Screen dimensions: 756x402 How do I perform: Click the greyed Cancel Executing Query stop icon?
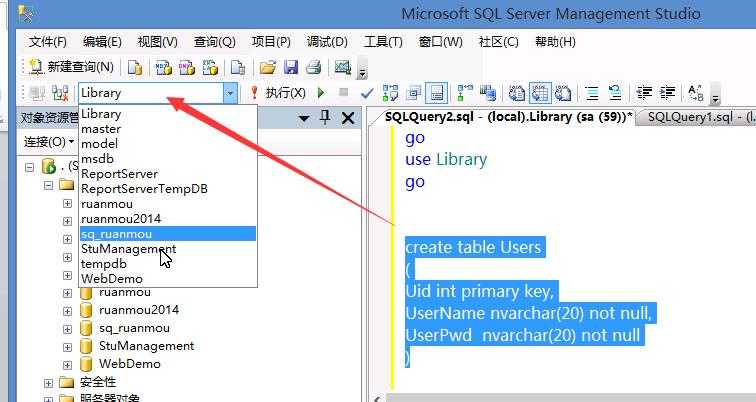343,92
